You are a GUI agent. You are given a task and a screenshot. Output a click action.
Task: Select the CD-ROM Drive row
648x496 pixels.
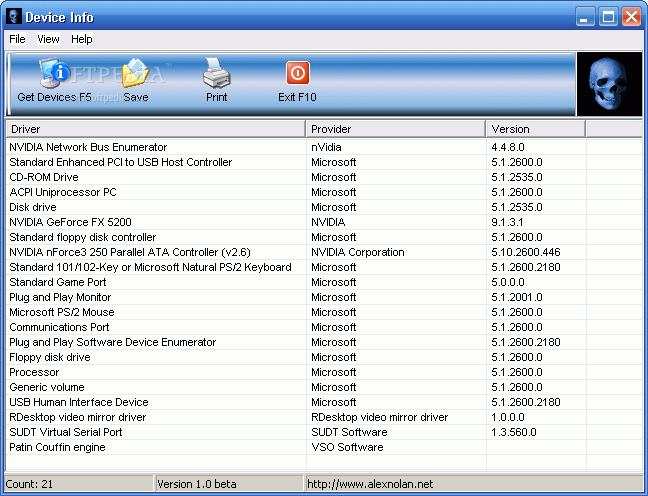pyautogui.click(x=44, y=177)
